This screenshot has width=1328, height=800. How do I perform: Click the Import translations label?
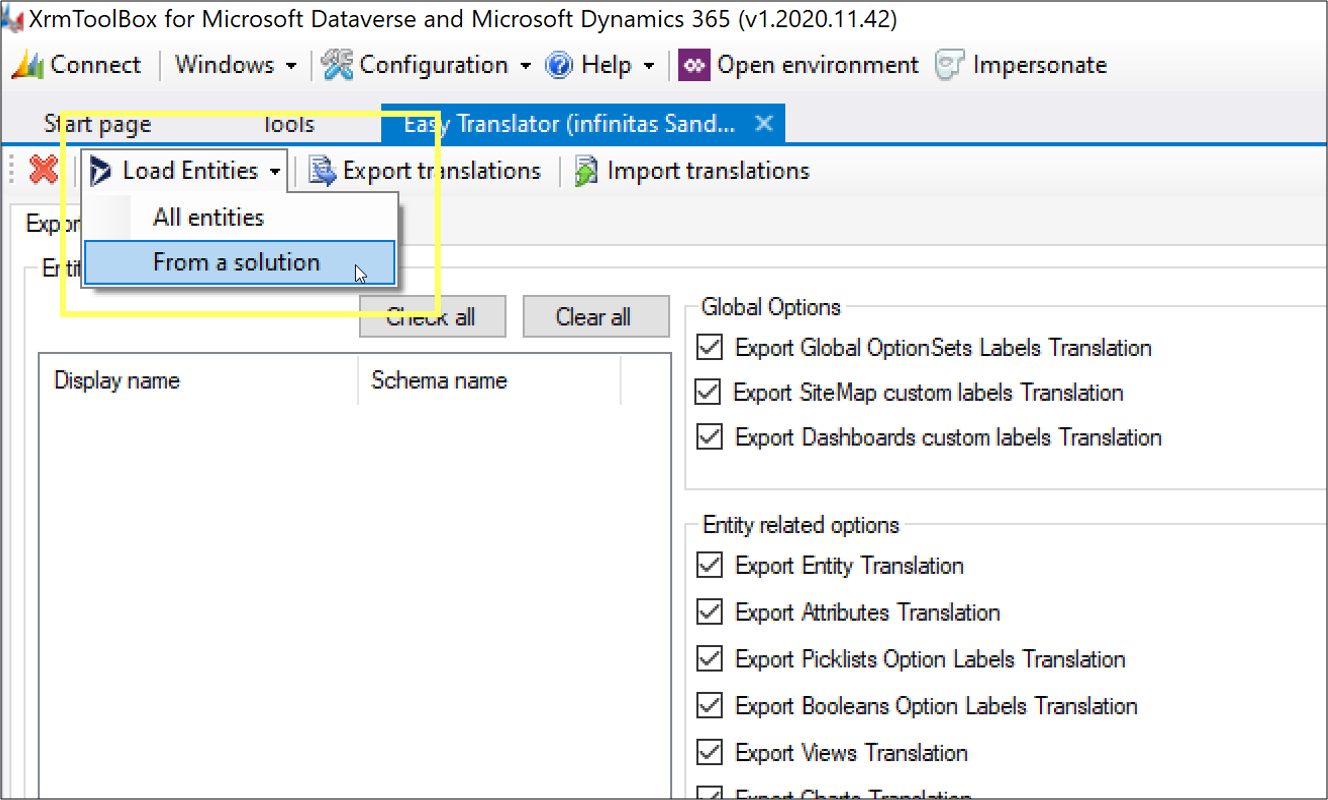pos(708,171)
